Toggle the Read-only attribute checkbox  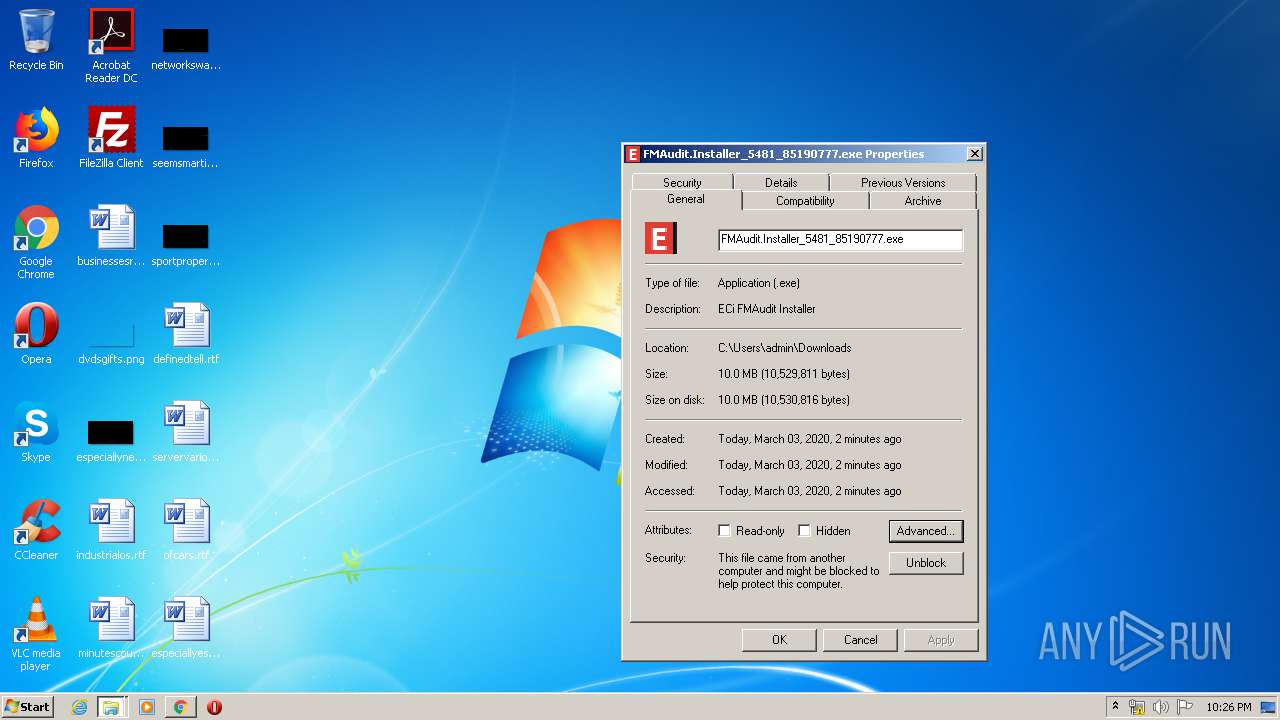tap(724, 531)
